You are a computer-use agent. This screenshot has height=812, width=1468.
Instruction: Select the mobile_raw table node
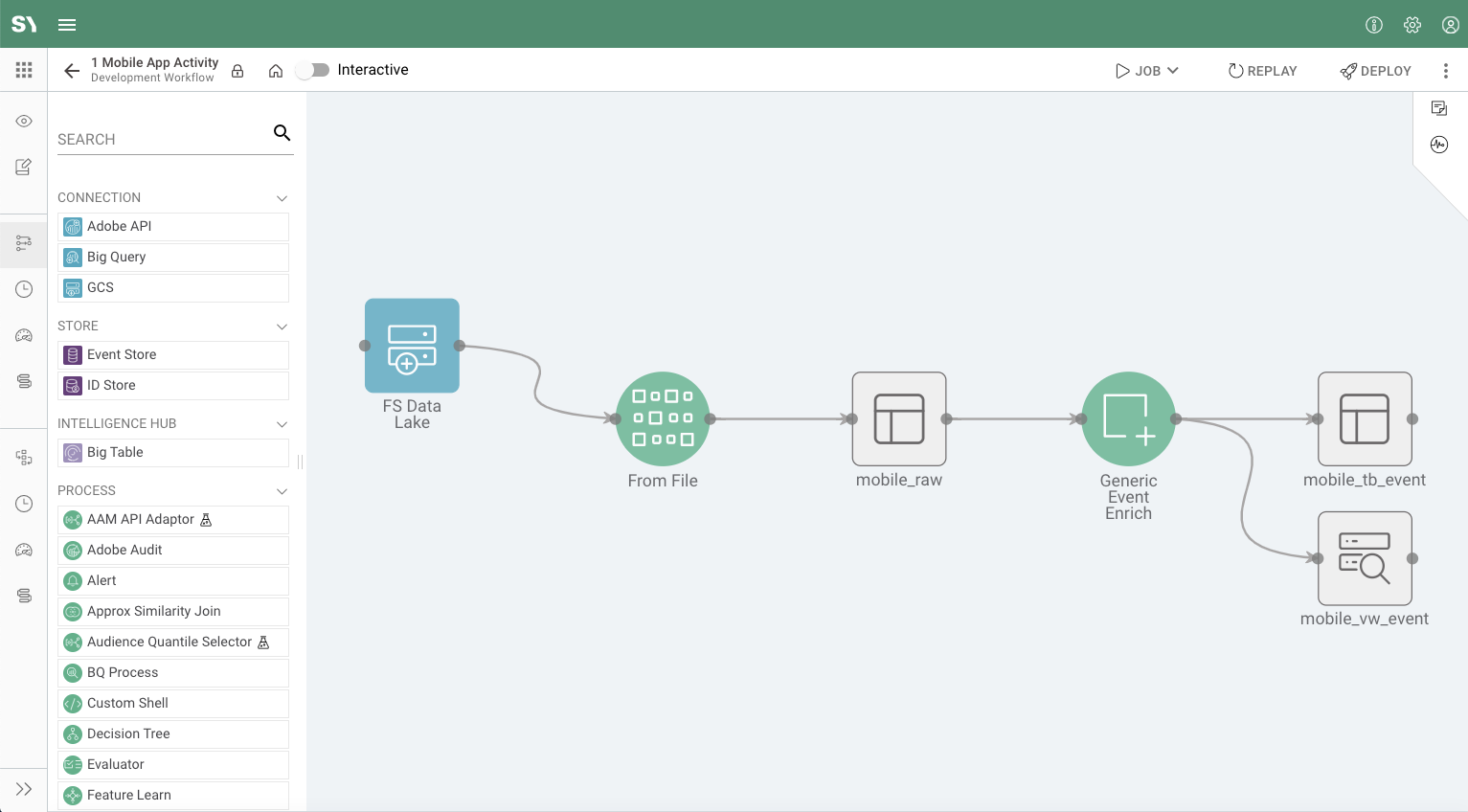(899, 418)
